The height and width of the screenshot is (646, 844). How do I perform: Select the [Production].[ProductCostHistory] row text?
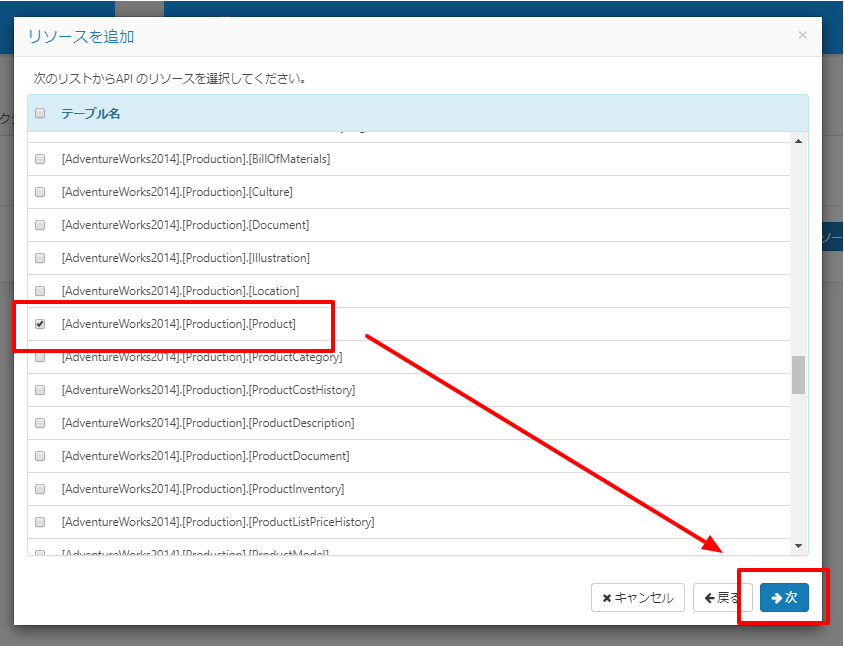208,390
